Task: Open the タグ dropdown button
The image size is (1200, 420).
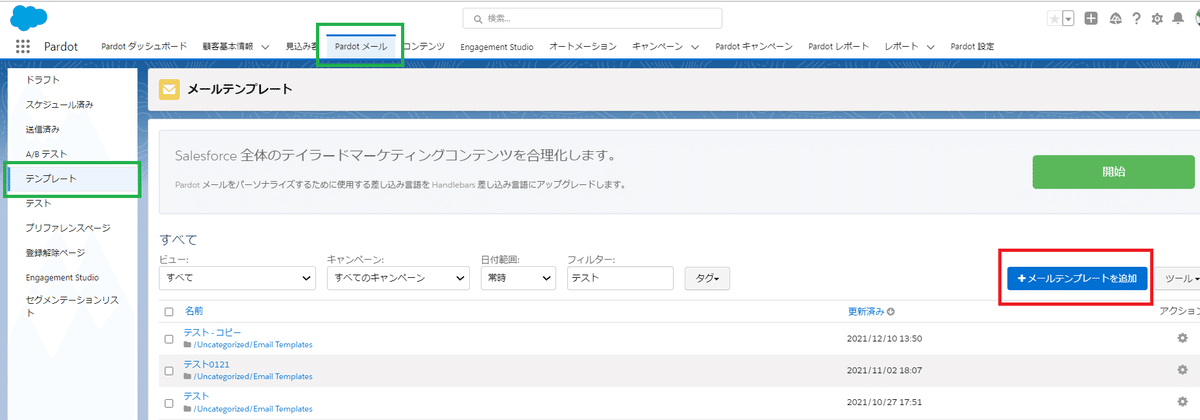Action: [707, 278]
